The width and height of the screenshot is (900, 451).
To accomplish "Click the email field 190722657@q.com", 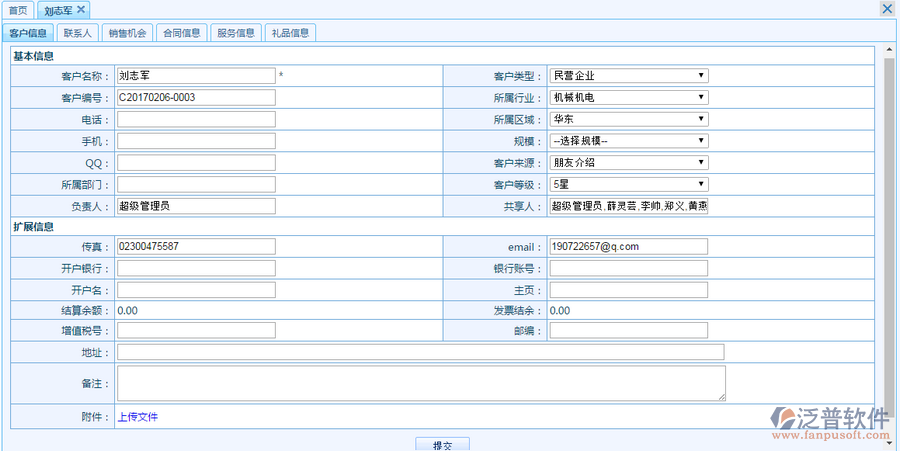I will tap(629, 247).
